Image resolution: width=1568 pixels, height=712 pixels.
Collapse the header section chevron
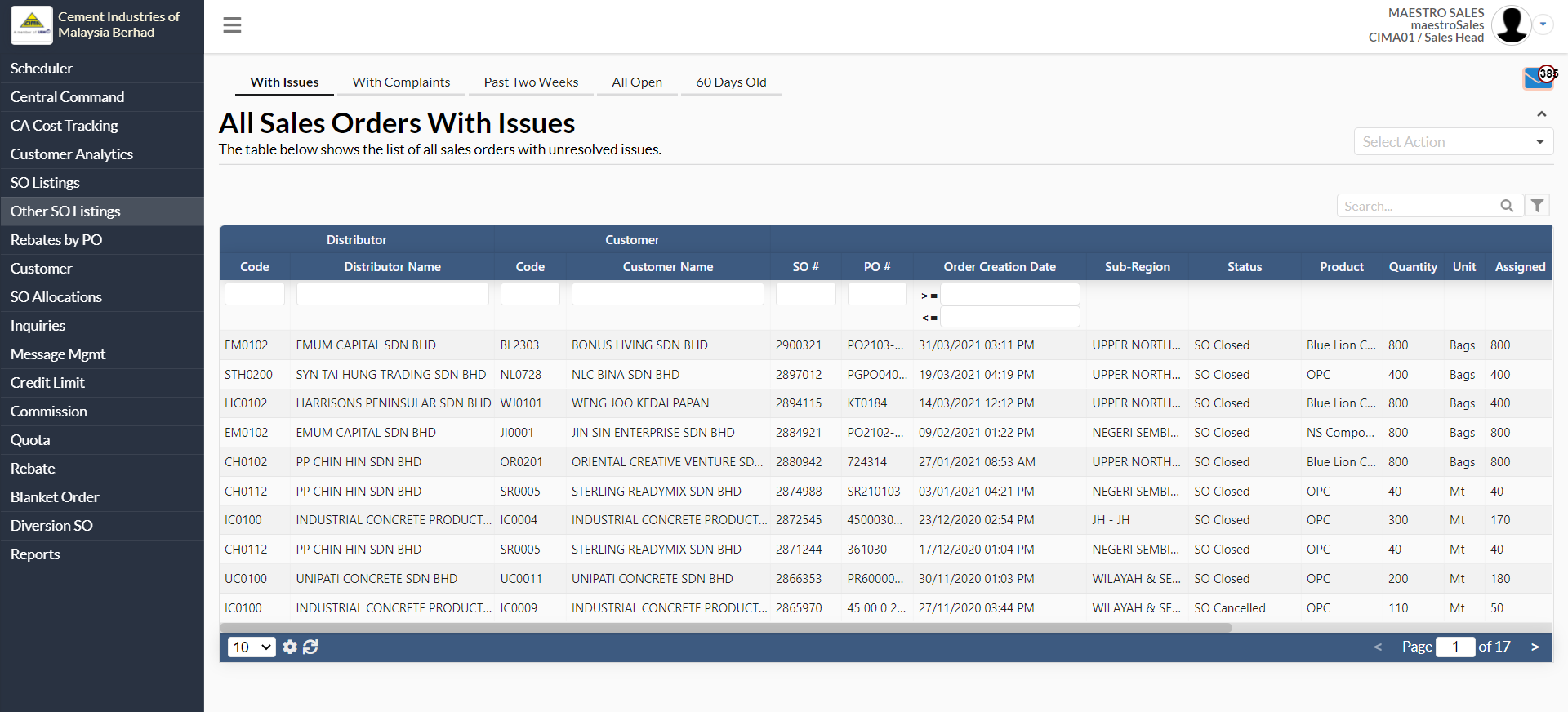(1542, 114)
